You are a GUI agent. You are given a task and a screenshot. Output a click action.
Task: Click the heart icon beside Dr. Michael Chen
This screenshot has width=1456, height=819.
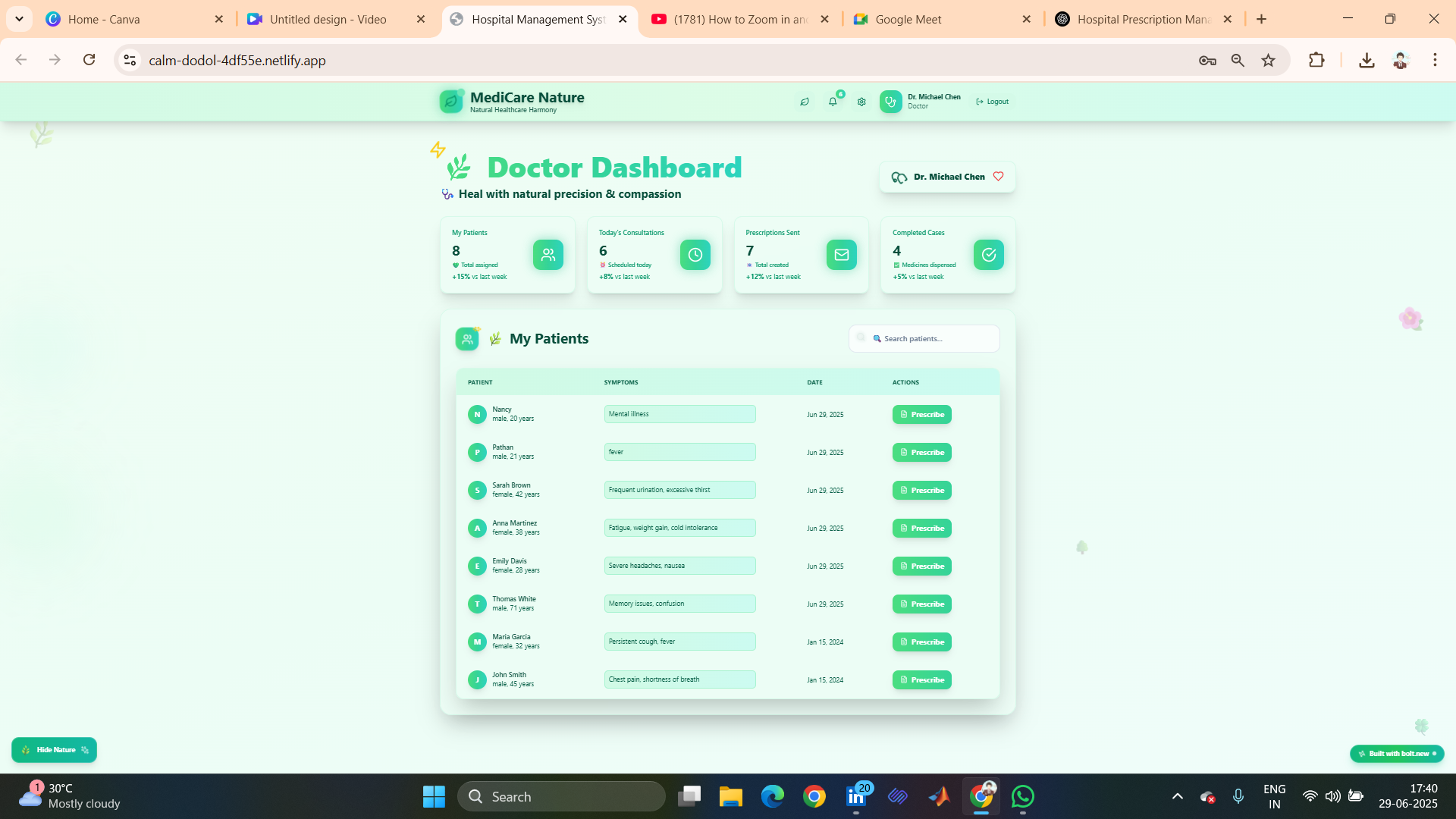[998, 176]
